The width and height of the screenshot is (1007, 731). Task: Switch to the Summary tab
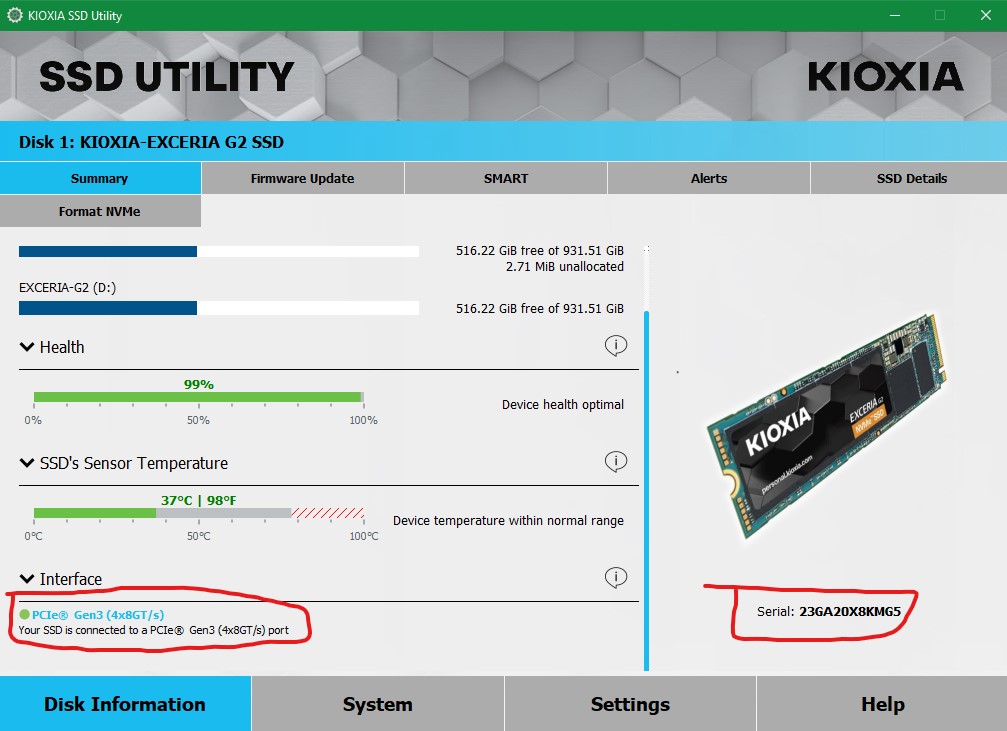pos(100,178)
